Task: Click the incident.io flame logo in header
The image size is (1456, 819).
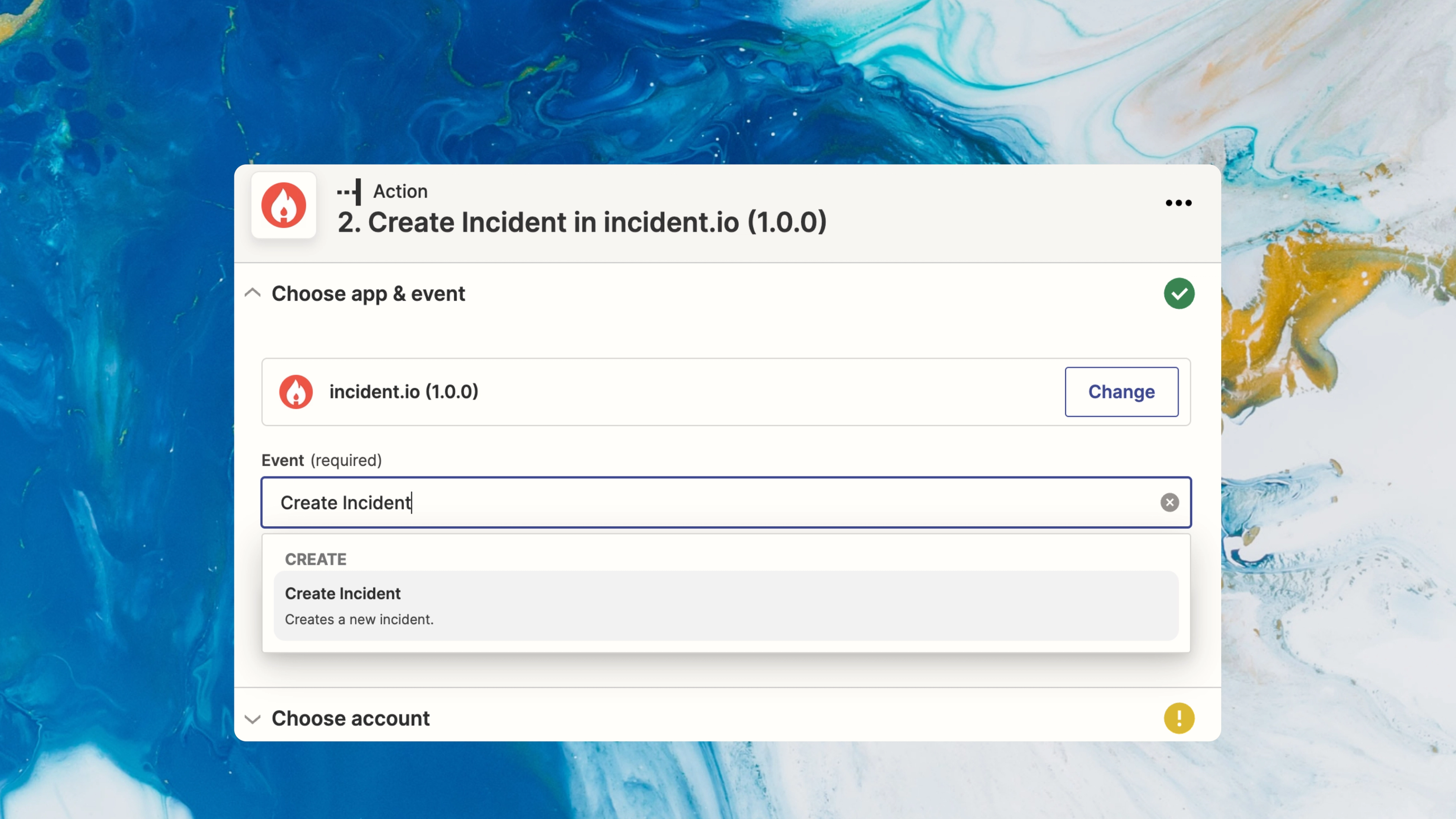Action: click(x=284, y=205)
